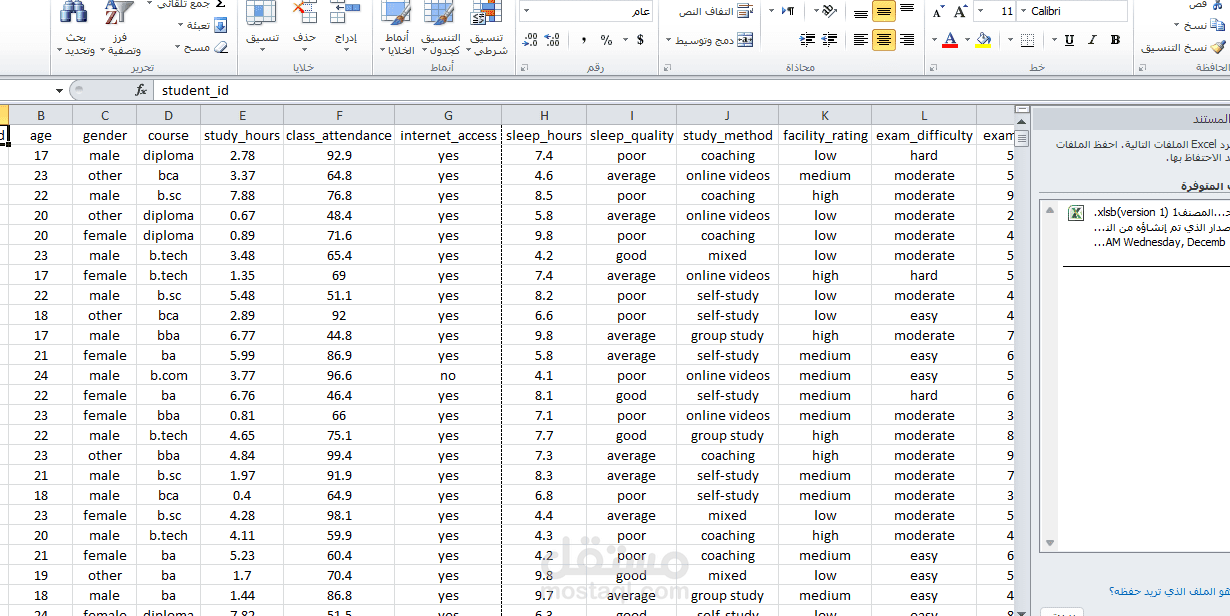The width and height of the screenshot is (1230, 616).
Task: Select column J header
Action: (x=727, y=115)
